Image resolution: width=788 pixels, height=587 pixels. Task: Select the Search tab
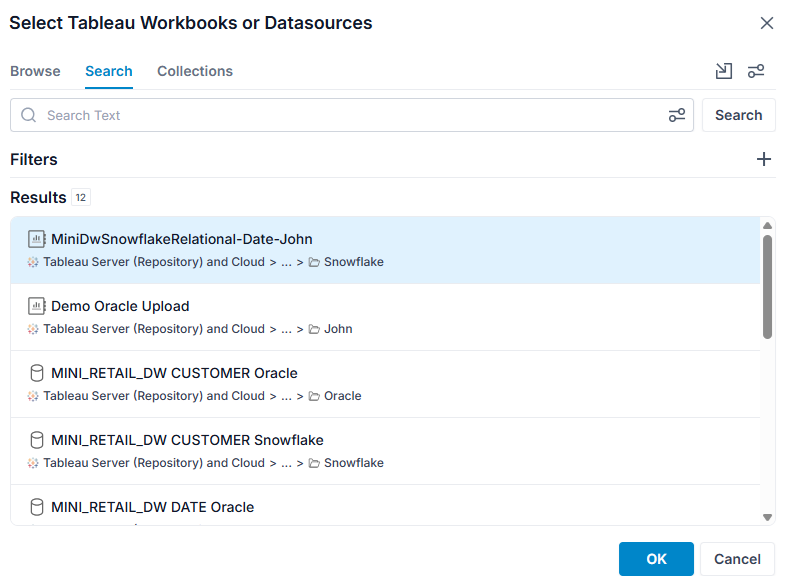click(109, 71)
